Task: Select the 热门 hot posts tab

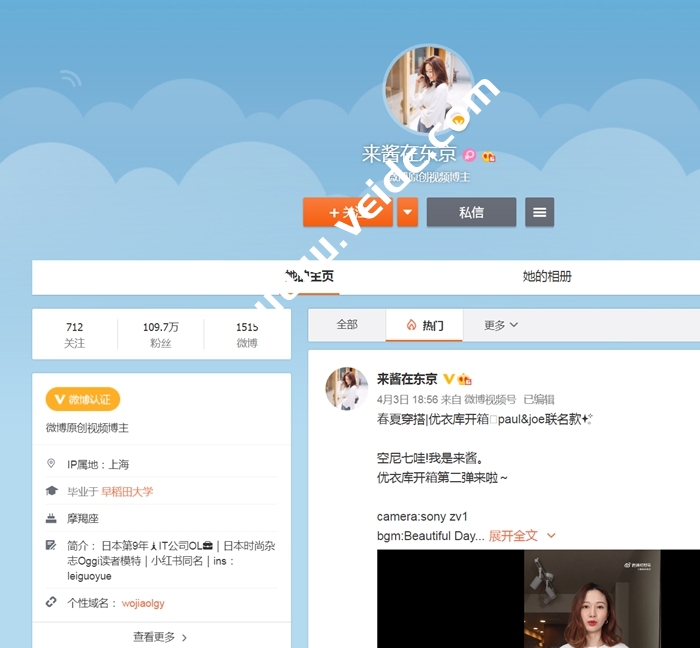Action: 424,325
